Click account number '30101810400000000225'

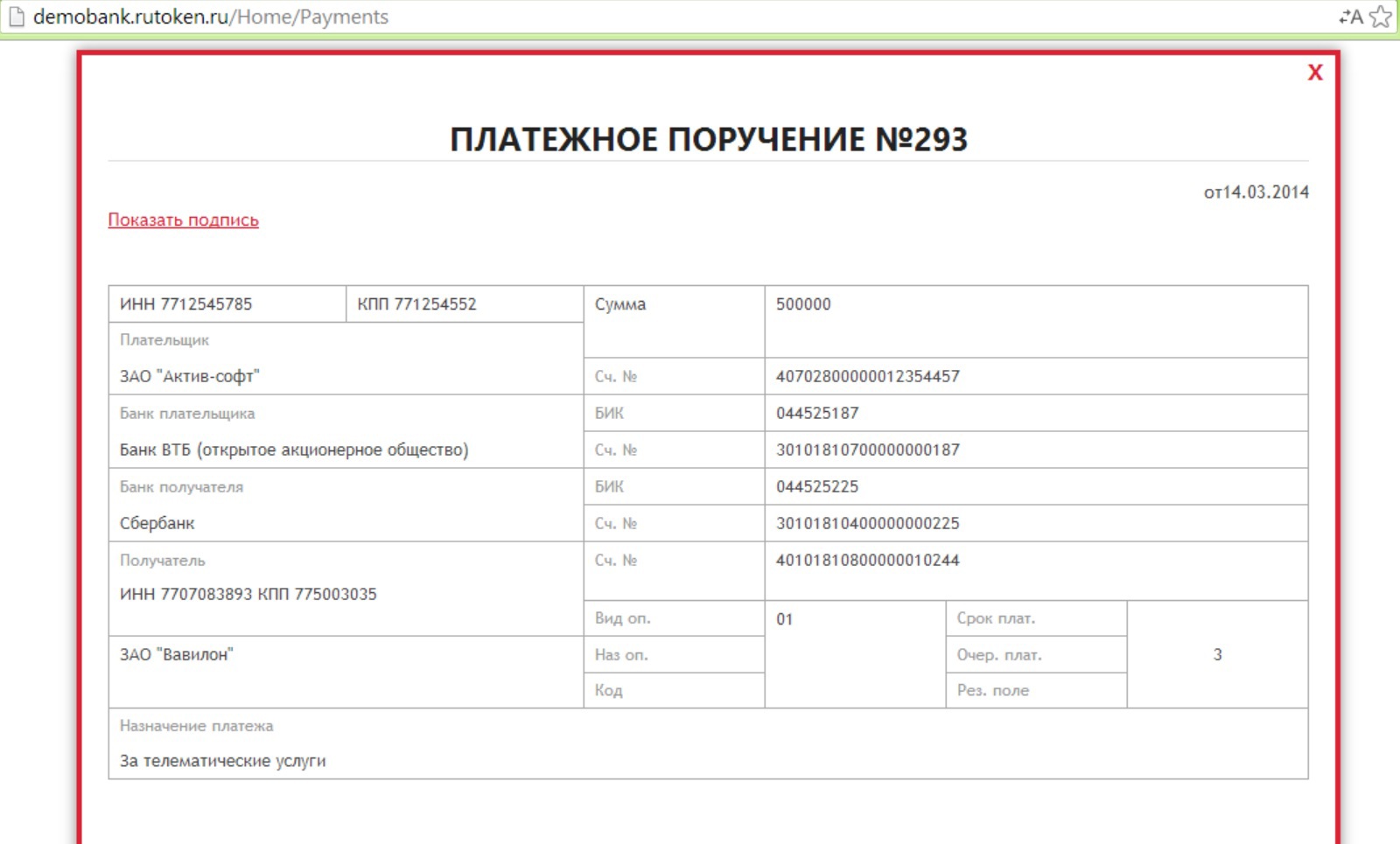pos(868,523)
